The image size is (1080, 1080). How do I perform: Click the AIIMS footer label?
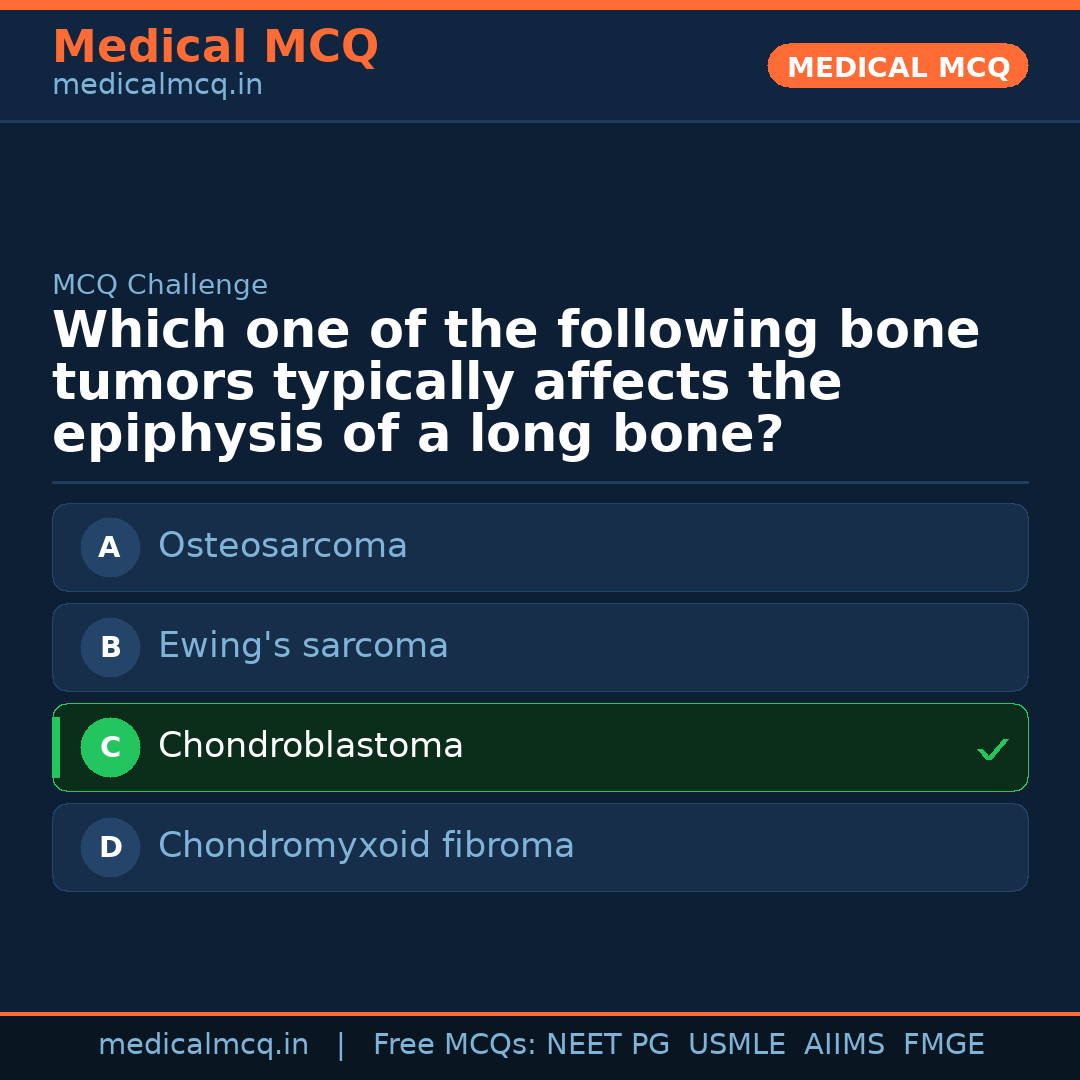click(x=844, y=1045)
